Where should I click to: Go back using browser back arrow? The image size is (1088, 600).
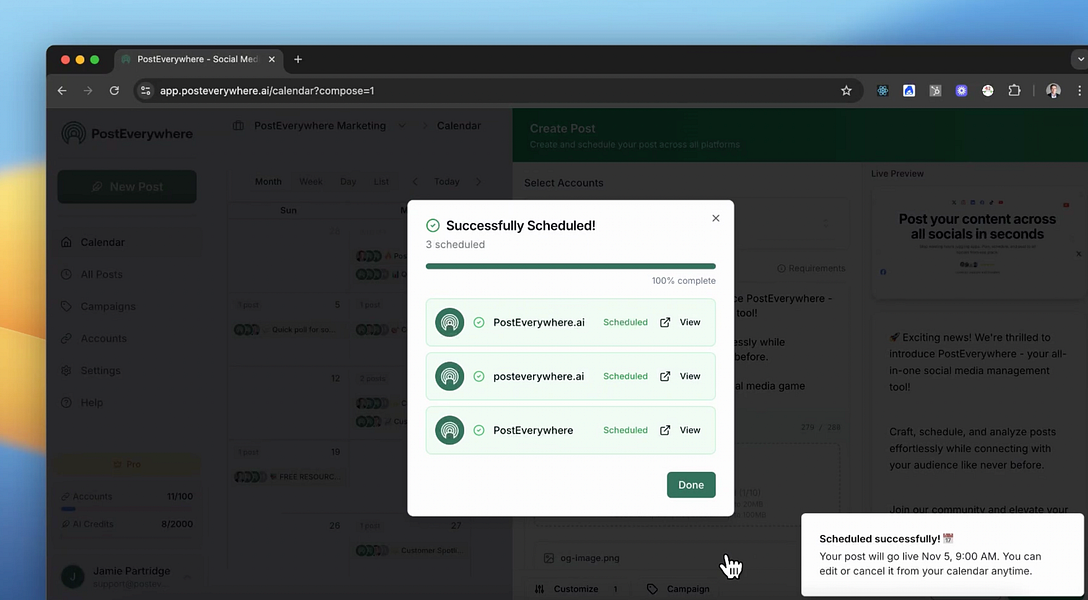tap(62, 91)
